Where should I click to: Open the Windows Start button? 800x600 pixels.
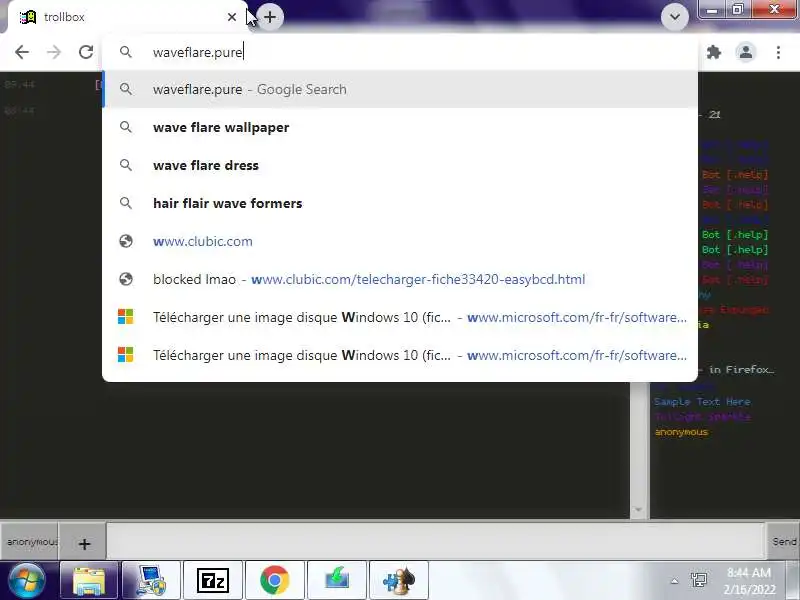pos(26,581)
